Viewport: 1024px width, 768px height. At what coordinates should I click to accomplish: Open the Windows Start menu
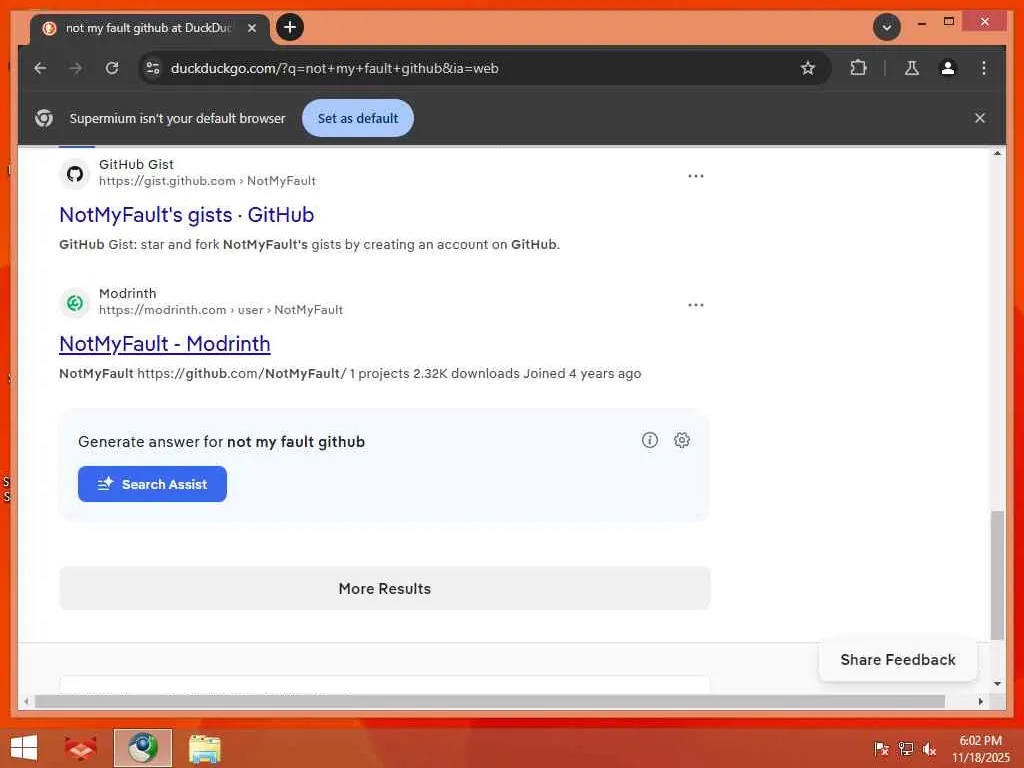point(24,748)
